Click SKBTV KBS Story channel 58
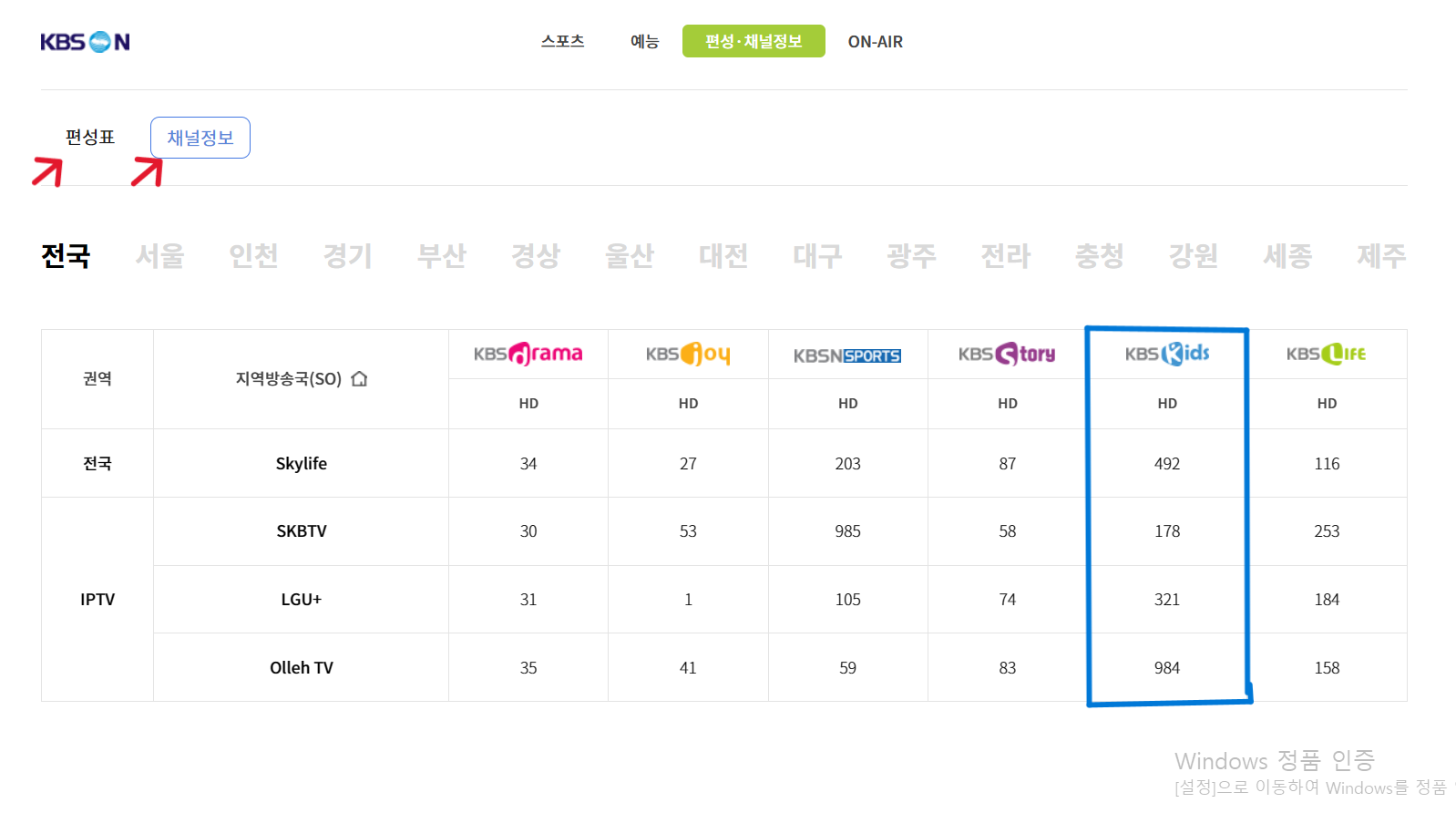The height and width of the screenshot is (813, 1456). [x=1007, y=531]
